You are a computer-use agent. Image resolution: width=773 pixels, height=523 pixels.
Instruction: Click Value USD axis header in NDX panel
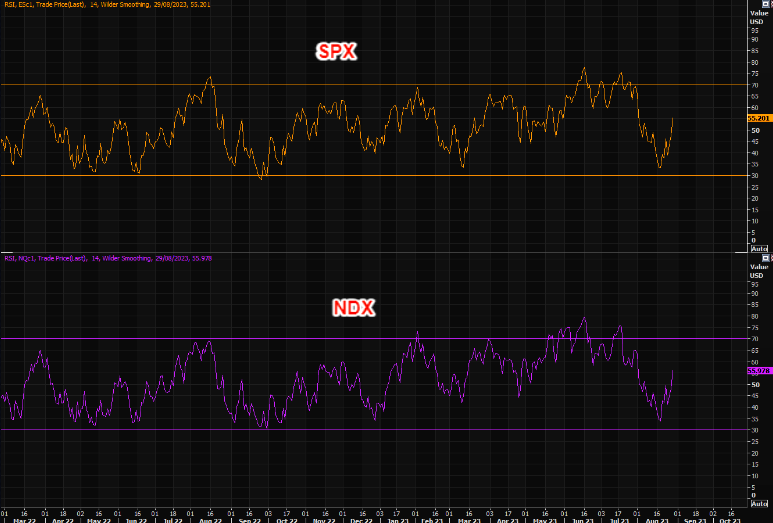pos(759,271)
